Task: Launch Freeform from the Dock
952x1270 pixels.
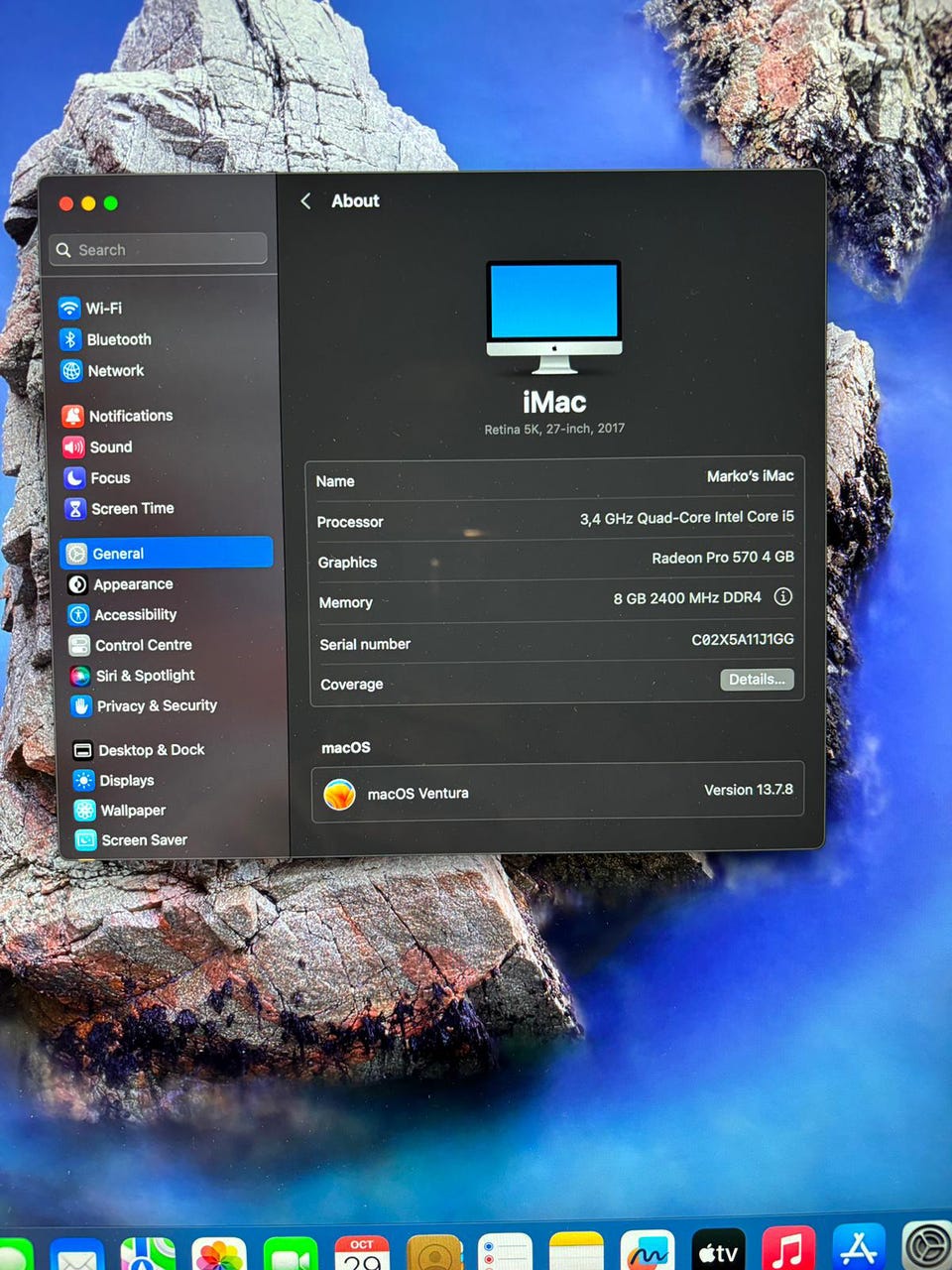Action: coord(647,1250)
